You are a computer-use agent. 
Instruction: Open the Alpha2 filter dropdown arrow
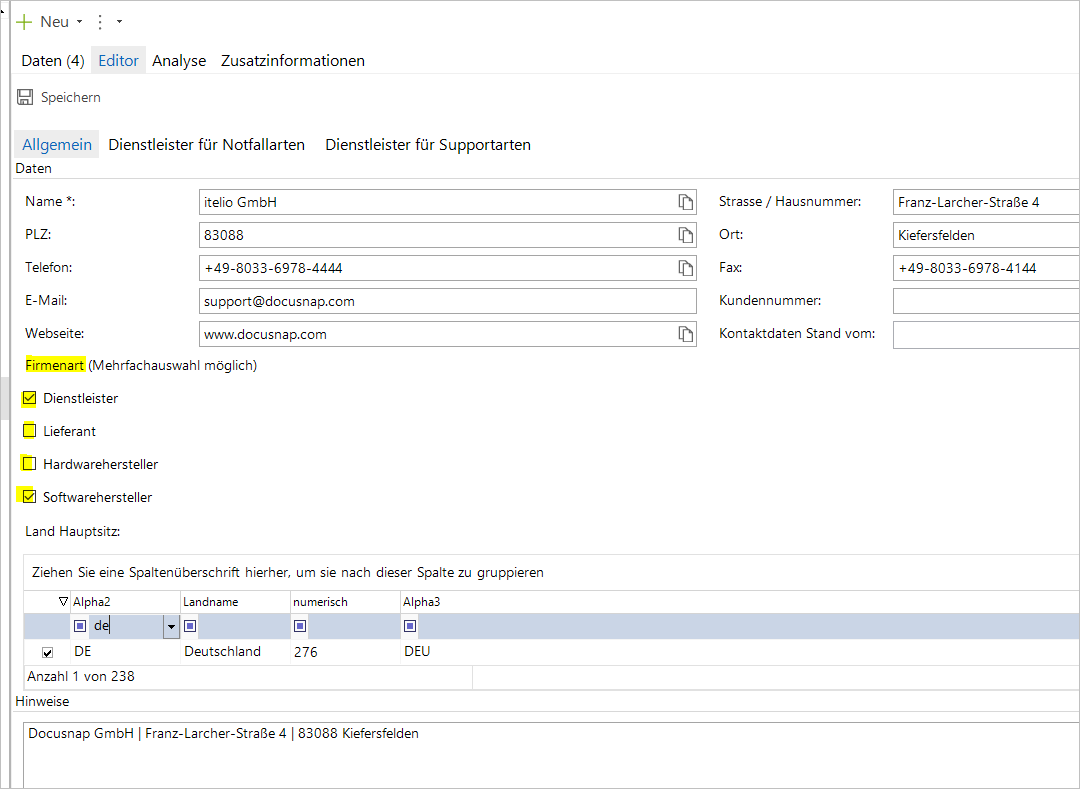(x=171, y=627)
